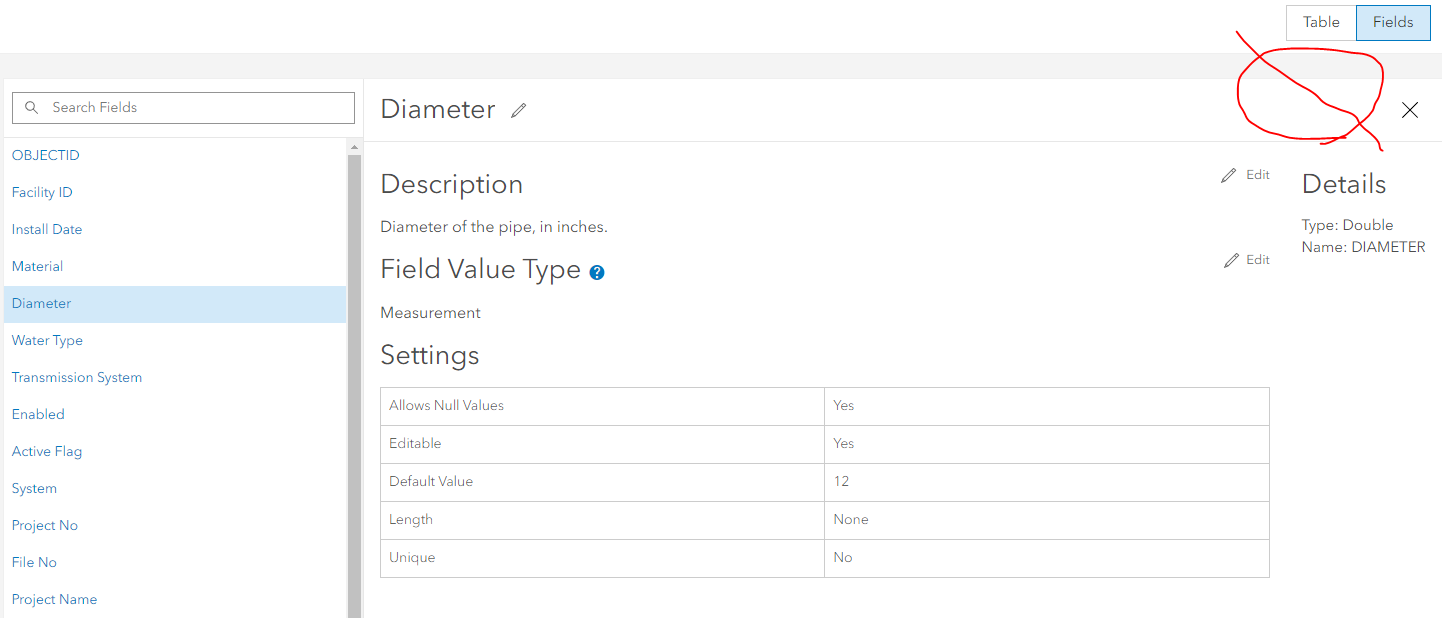Select the Facility ID field
Viewport: 1442px width, 618px height.
[42, 192]
